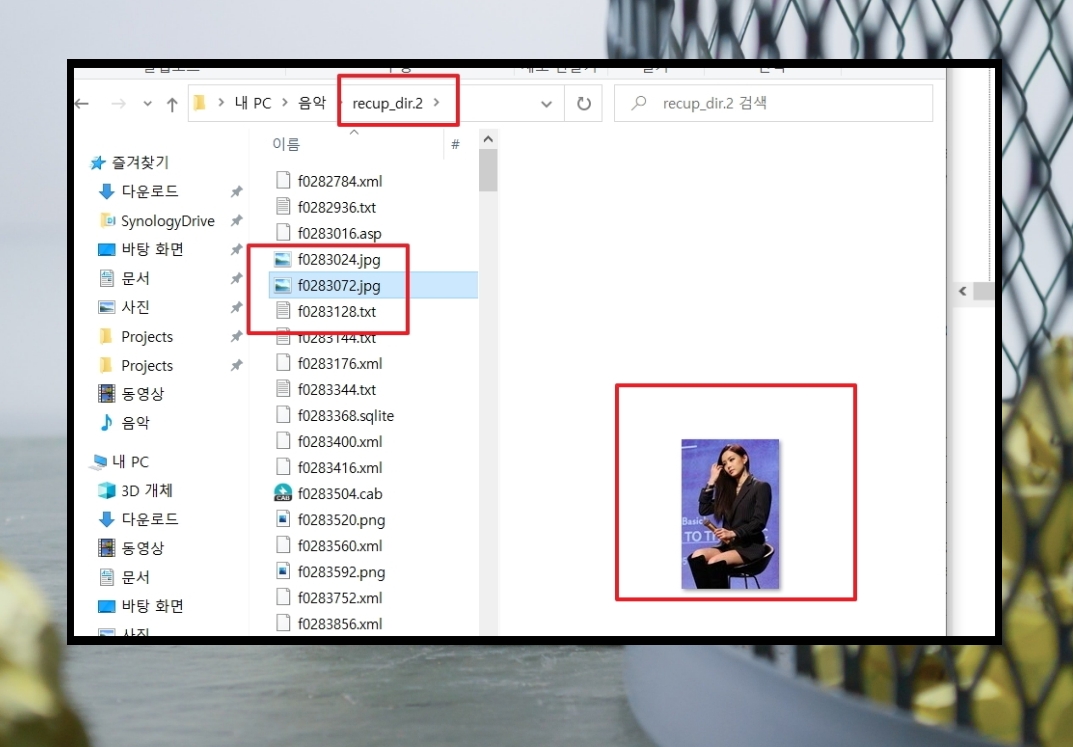Click the CAB icon of f0283504.cab

tap(283, 493)
